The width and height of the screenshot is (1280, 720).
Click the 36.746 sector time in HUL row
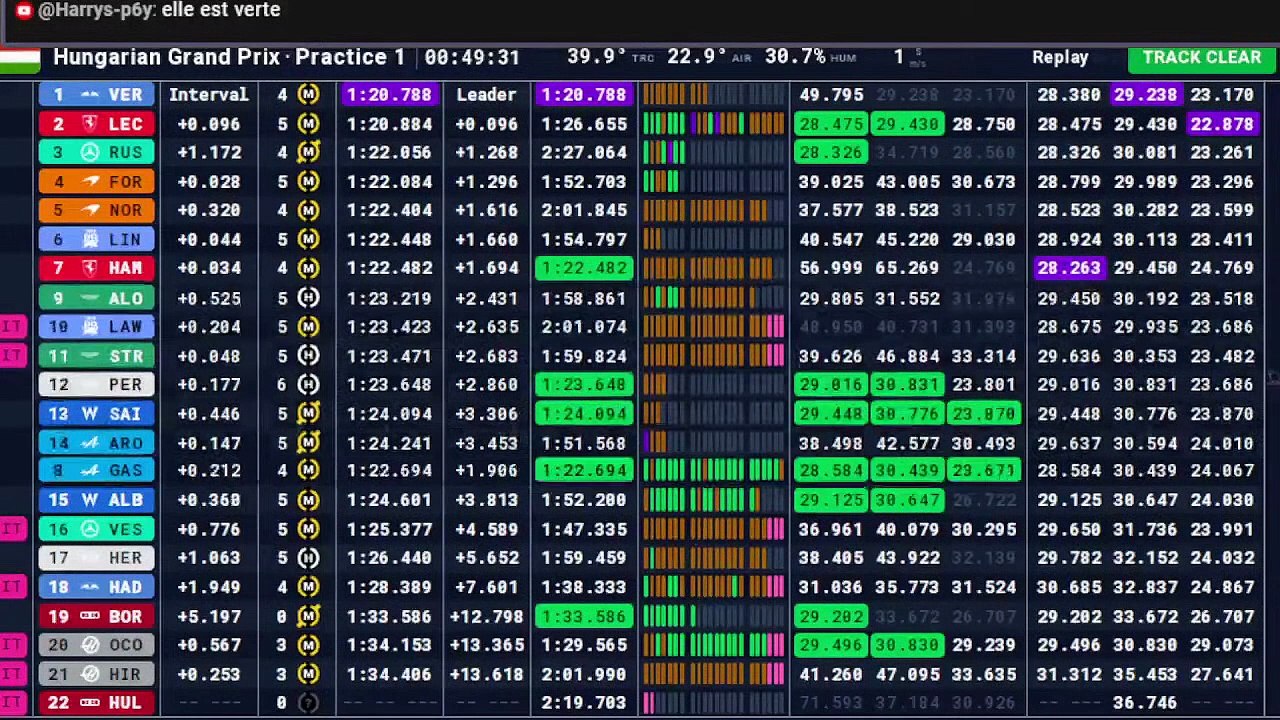(x=1144, y=703)
